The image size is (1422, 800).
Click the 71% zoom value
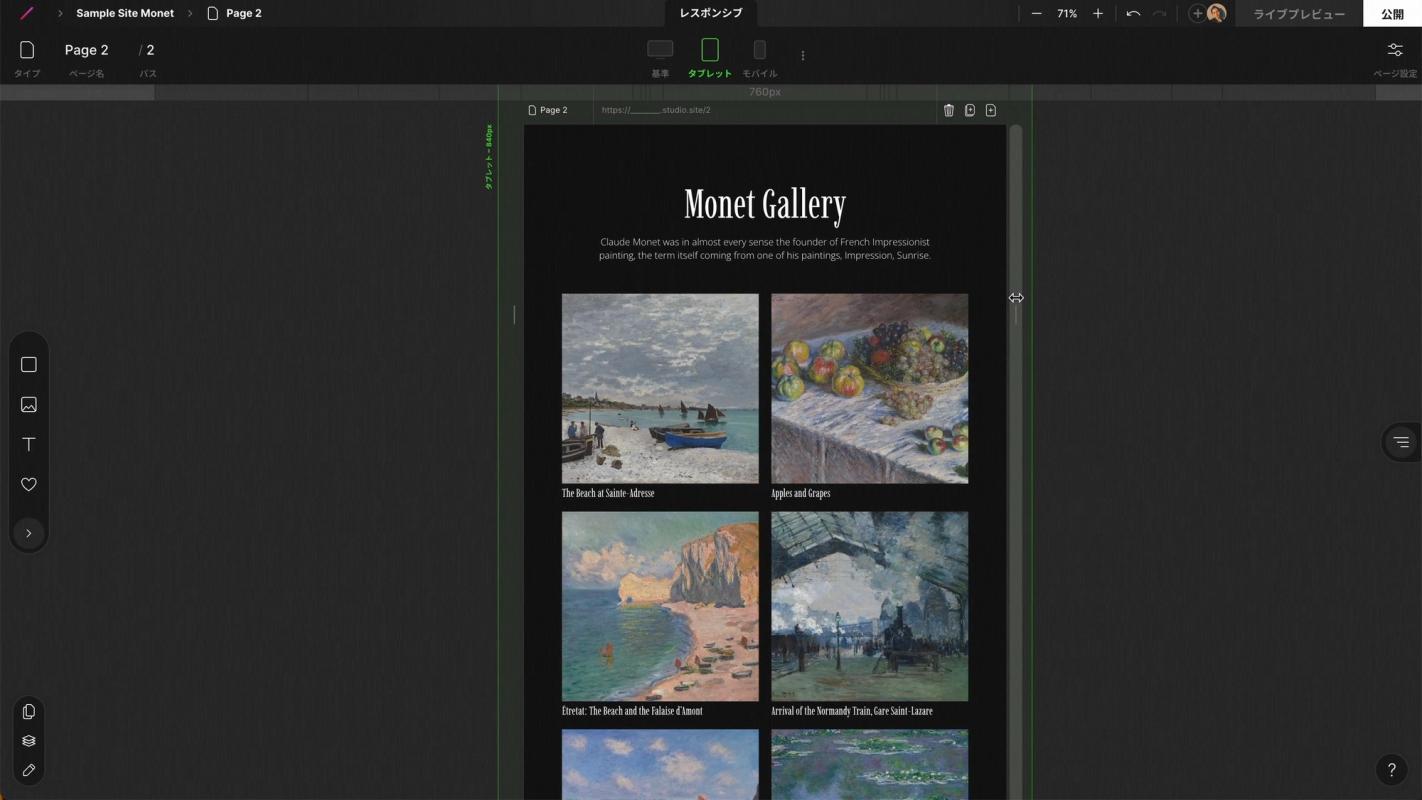[x=1067, y=13]
